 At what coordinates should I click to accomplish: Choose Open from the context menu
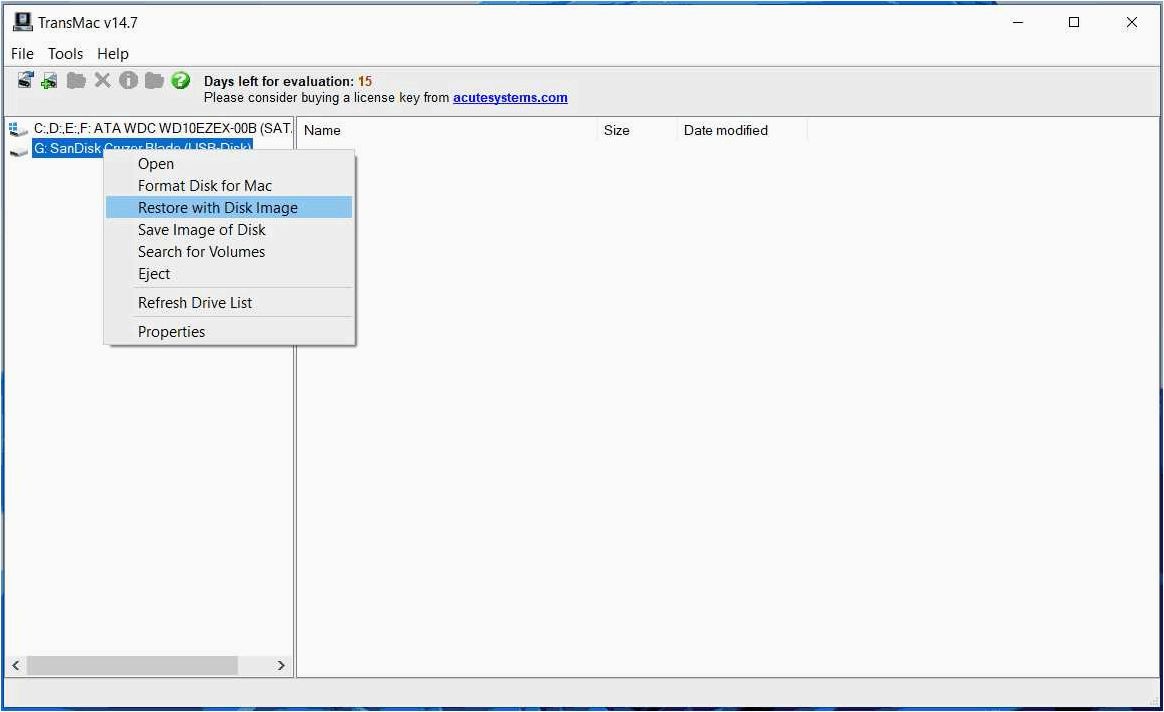click(x=229, y=164)
